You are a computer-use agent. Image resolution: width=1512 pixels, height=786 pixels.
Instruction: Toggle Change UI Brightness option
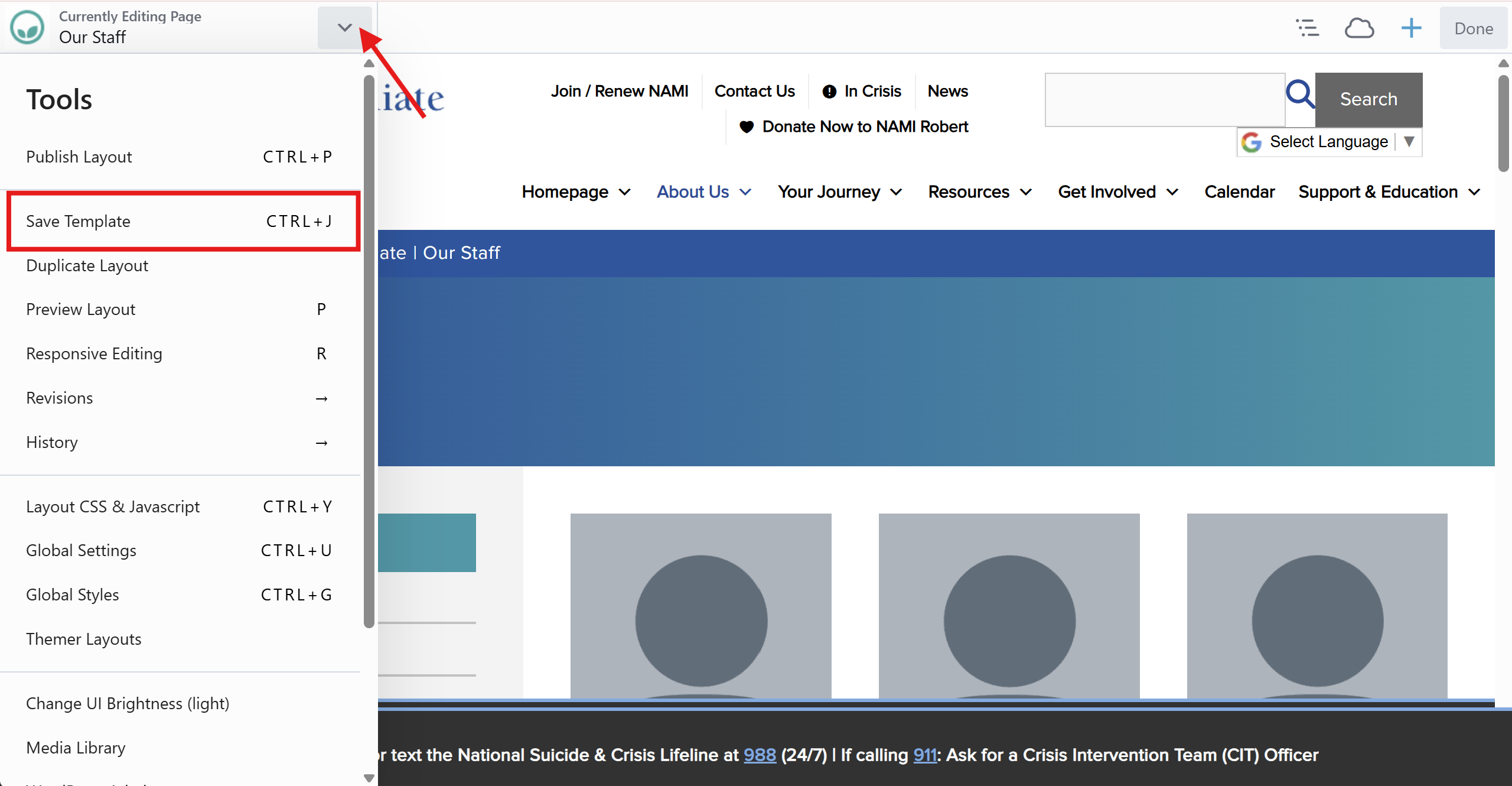tap(128, 703)
